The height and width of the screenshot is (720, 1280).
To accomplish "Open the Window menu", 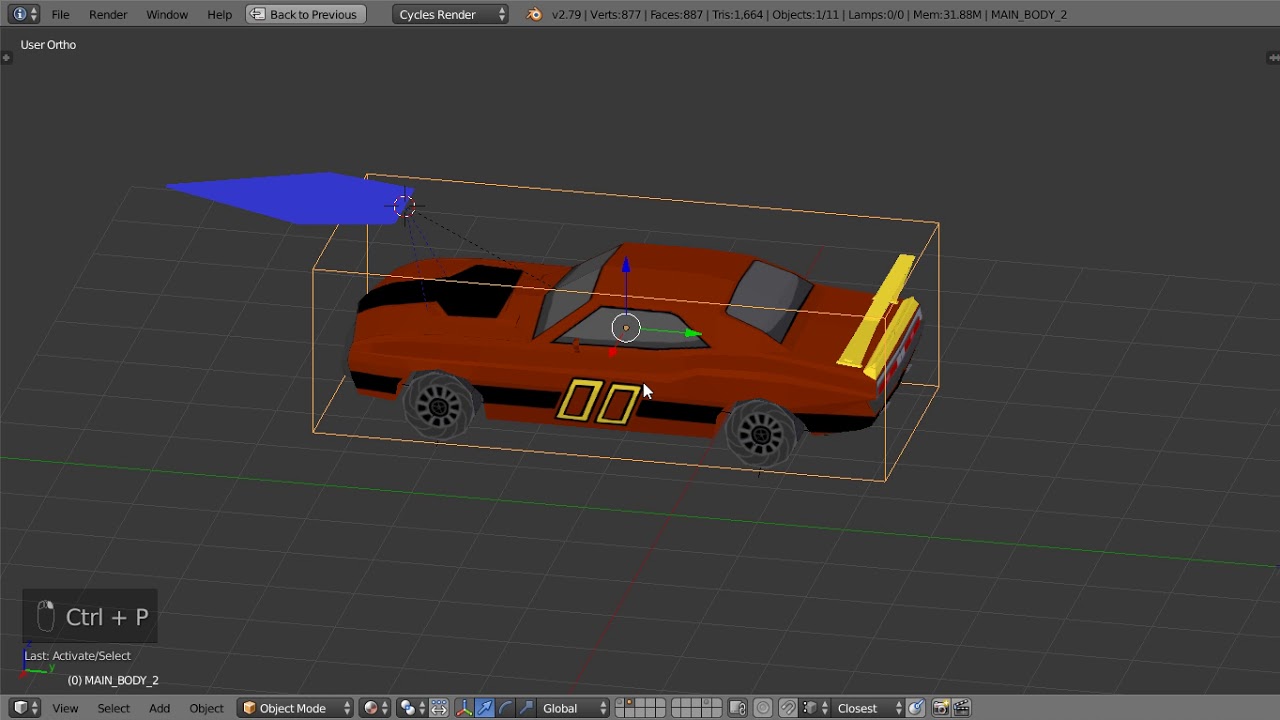I will click(167, 14).
